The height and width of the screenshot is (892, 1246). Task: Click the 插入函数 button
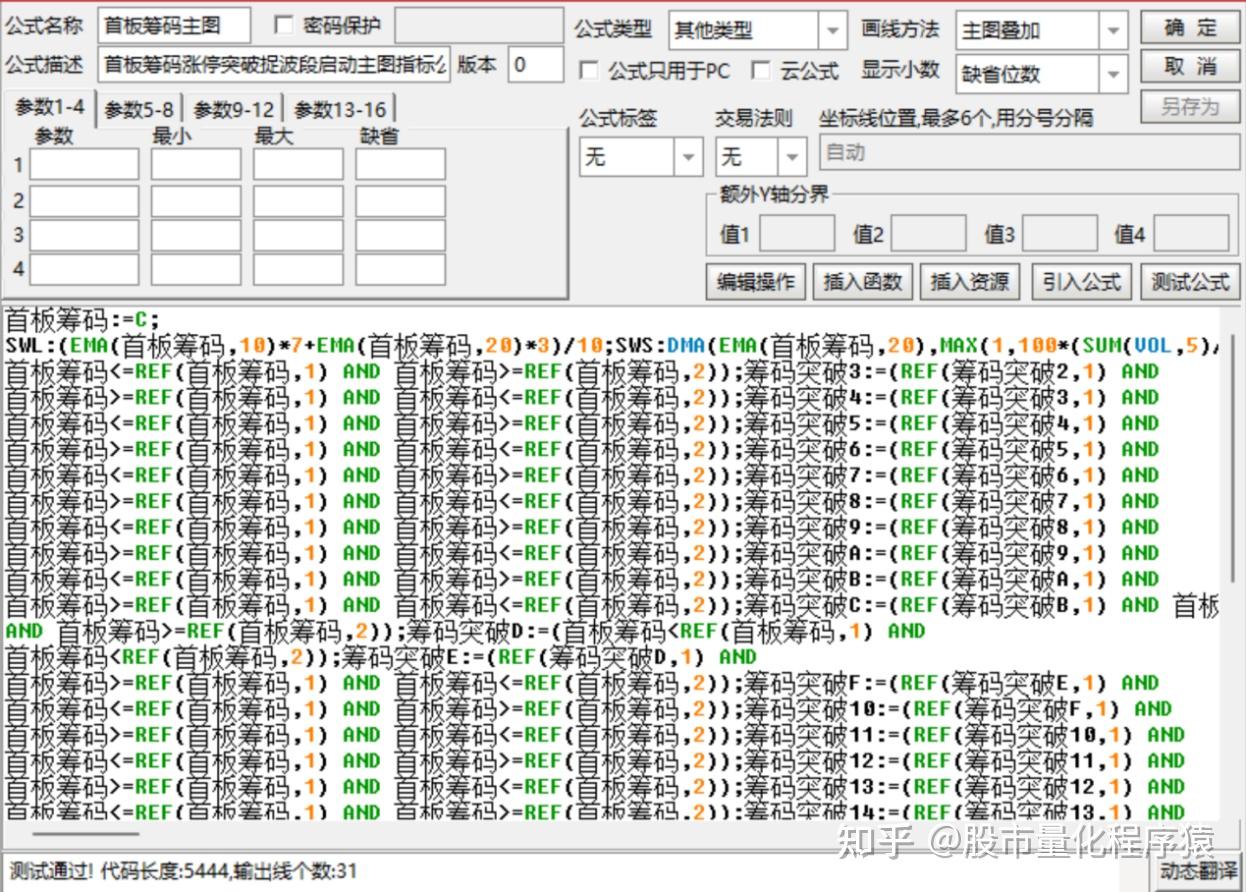coord(863,282)
